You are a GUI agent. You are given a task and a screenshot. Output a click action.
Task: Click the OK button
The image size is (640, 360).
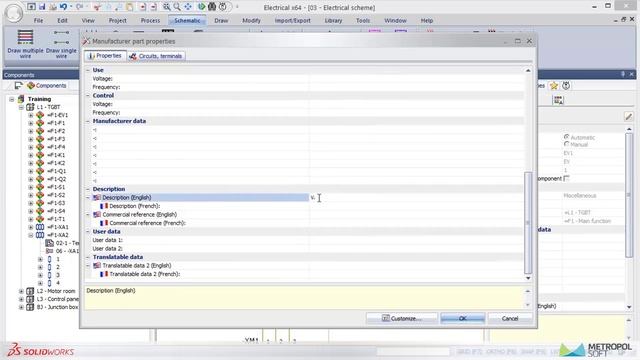(462, 318)
